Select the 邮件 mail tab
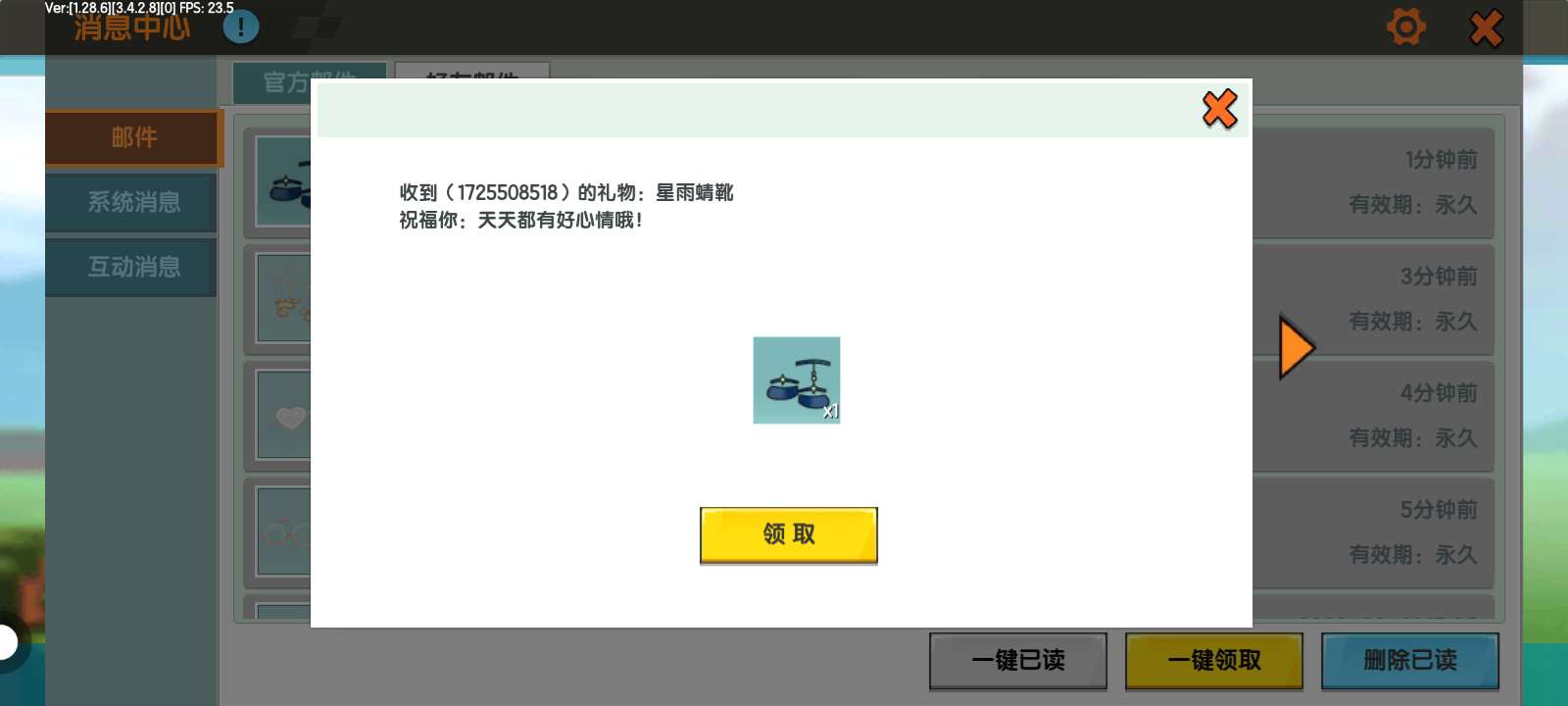1568x706 pixels. [x=134, y=137]
